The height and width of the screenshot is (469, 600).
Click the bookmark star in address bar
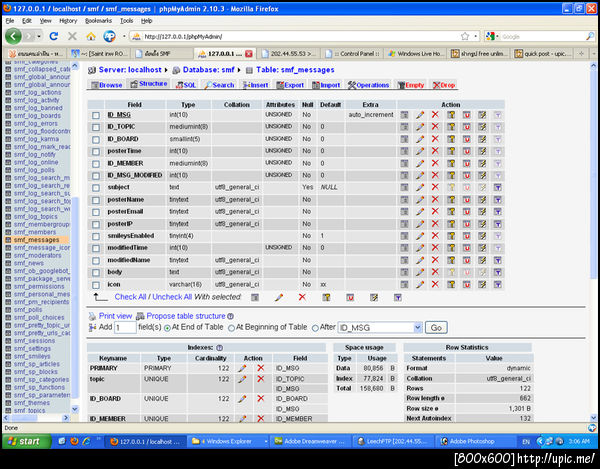(465, 36)
